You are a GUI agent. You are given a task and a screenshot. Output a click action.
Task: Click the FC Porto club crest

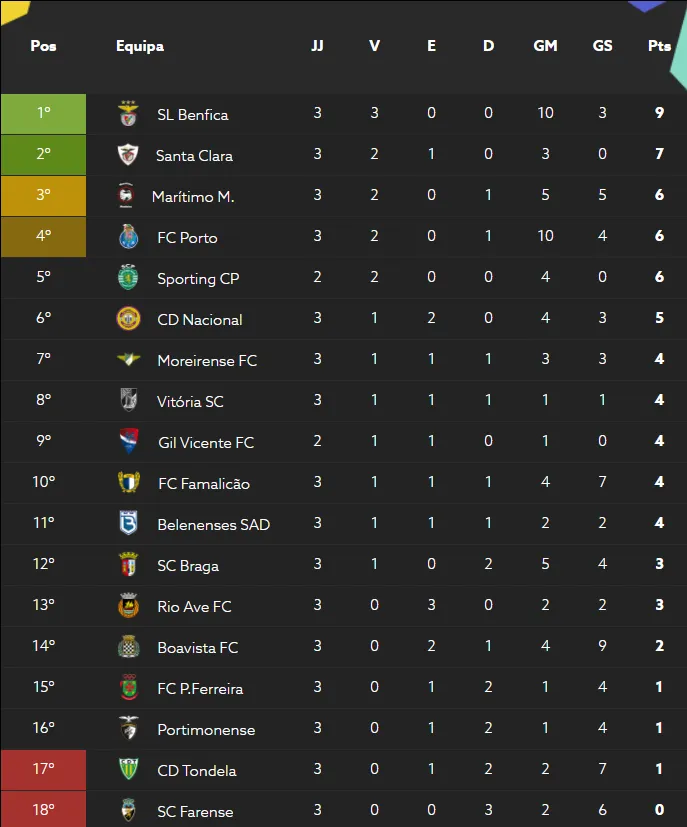tap(128, 237)
